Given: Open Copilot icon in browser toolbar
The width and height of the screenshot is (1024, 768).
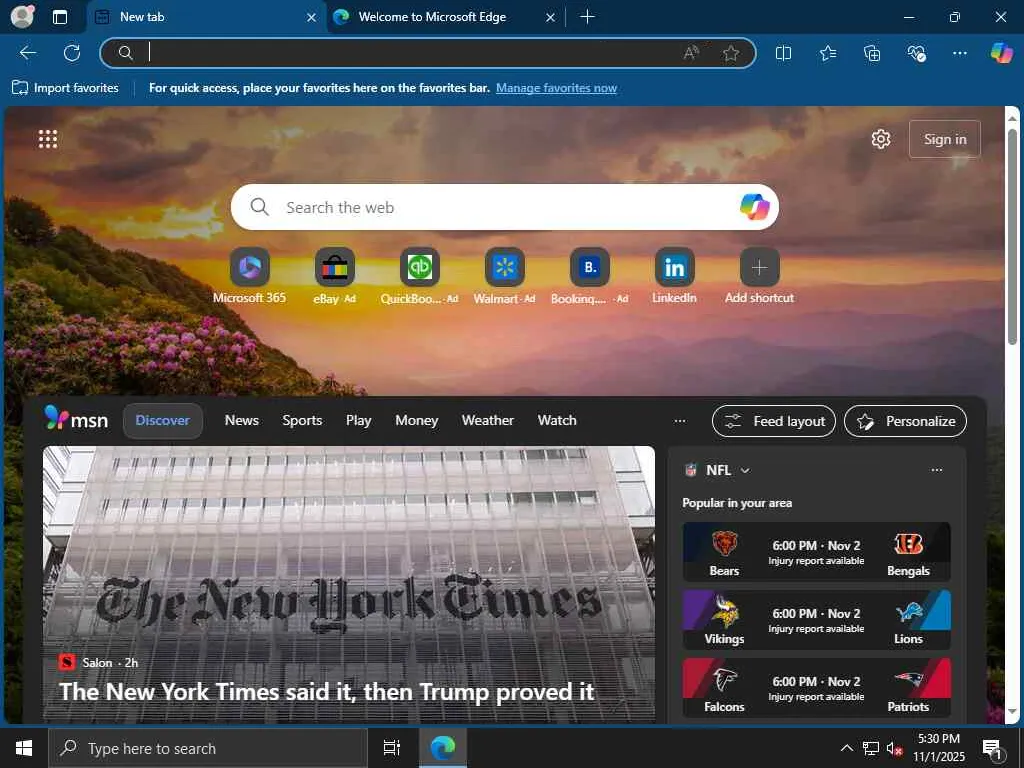Looking at the screenshot, I should pos(1001,53).
